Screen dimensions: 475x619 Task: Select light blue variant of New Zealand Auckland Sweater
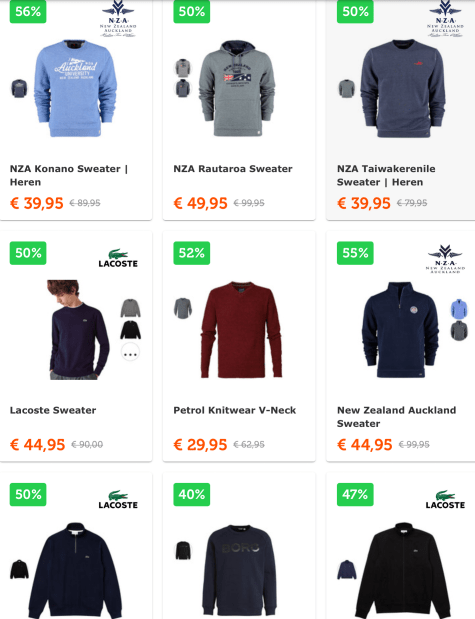(459, 309)
